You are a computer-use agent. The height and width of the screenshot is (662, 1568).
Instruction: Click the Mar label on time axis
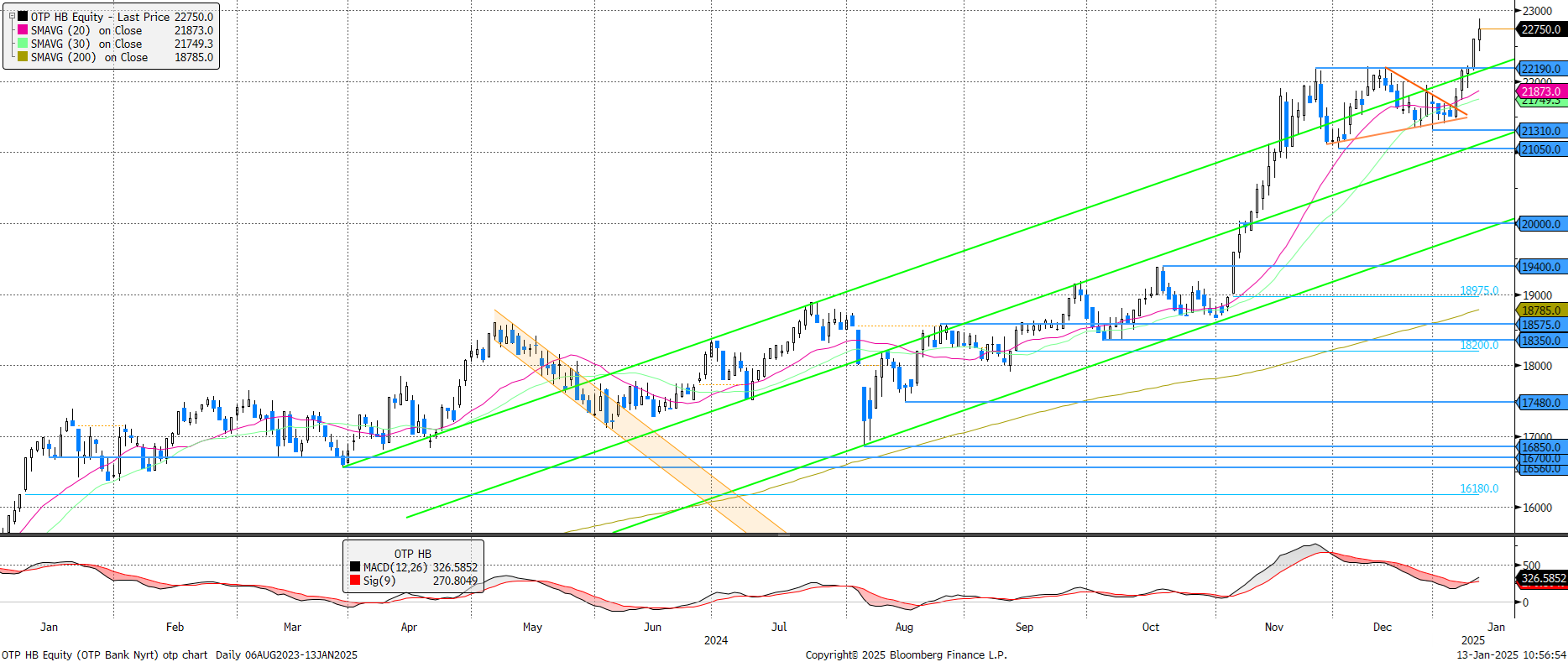292,627
